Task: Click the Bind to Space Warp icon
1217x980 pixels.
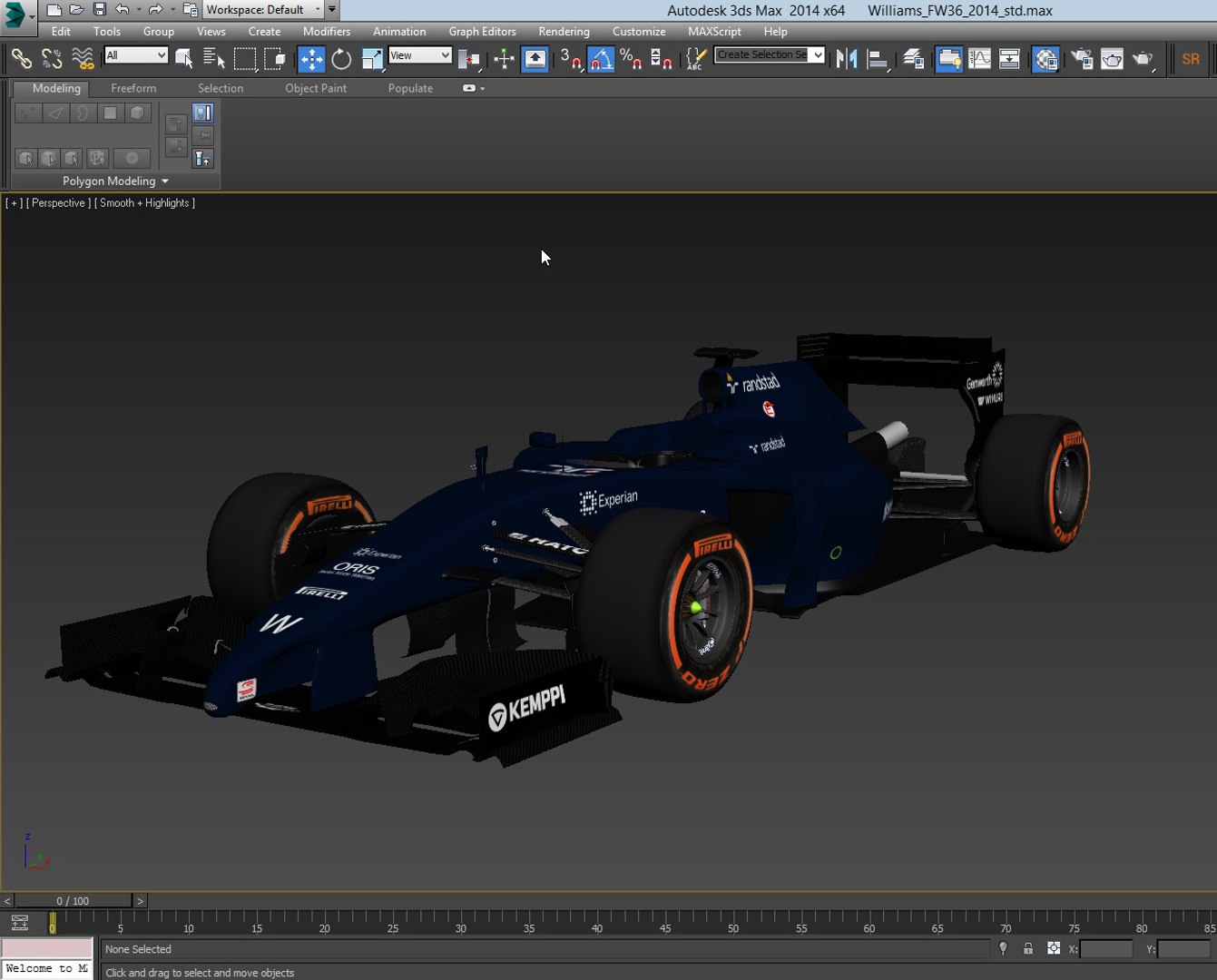Action: [x=83, y=59]
